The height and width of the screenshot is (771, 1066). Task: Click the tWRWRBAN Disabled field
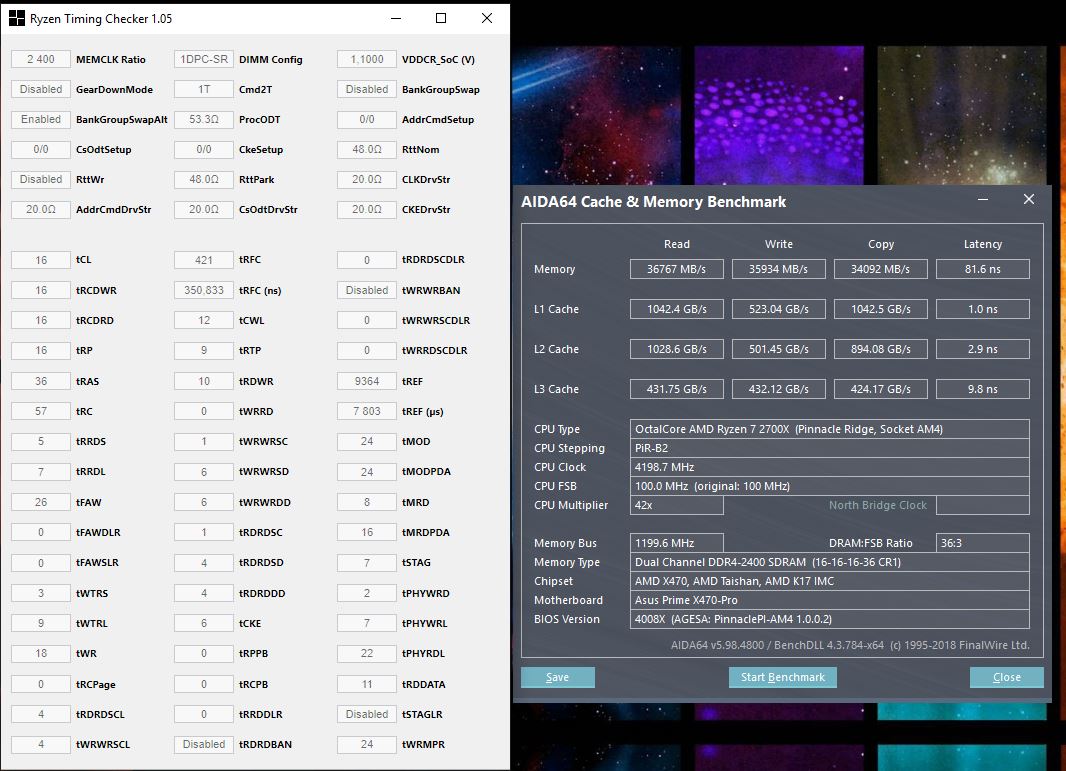(x=366, y=290)
